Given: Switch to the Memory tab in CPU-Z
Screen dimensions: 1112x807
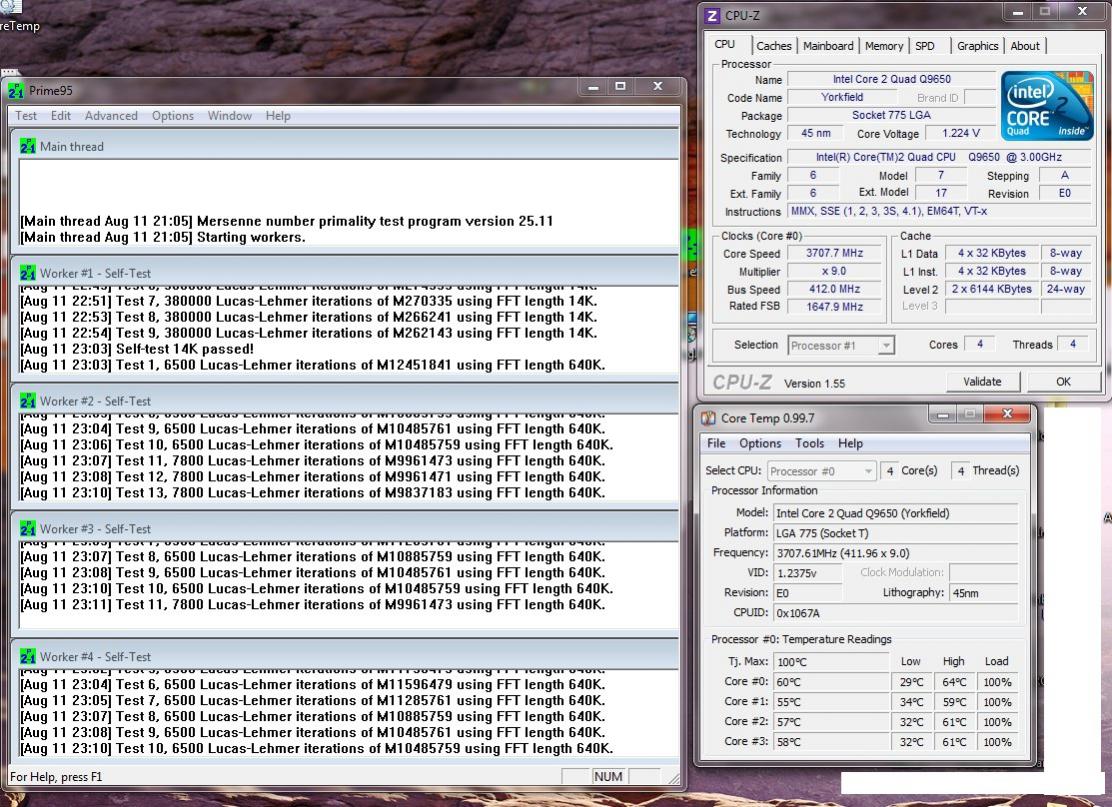Looking at the screenshot, I should coord(884,46).
